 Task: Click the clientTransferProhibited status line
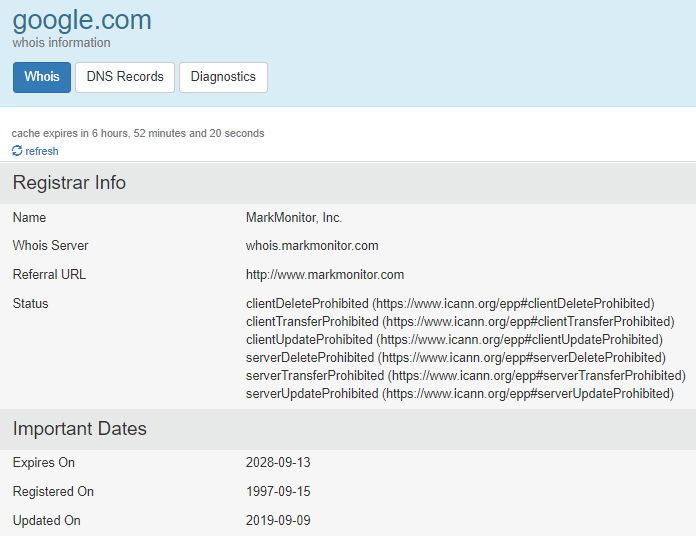click(x=460, y=322)
